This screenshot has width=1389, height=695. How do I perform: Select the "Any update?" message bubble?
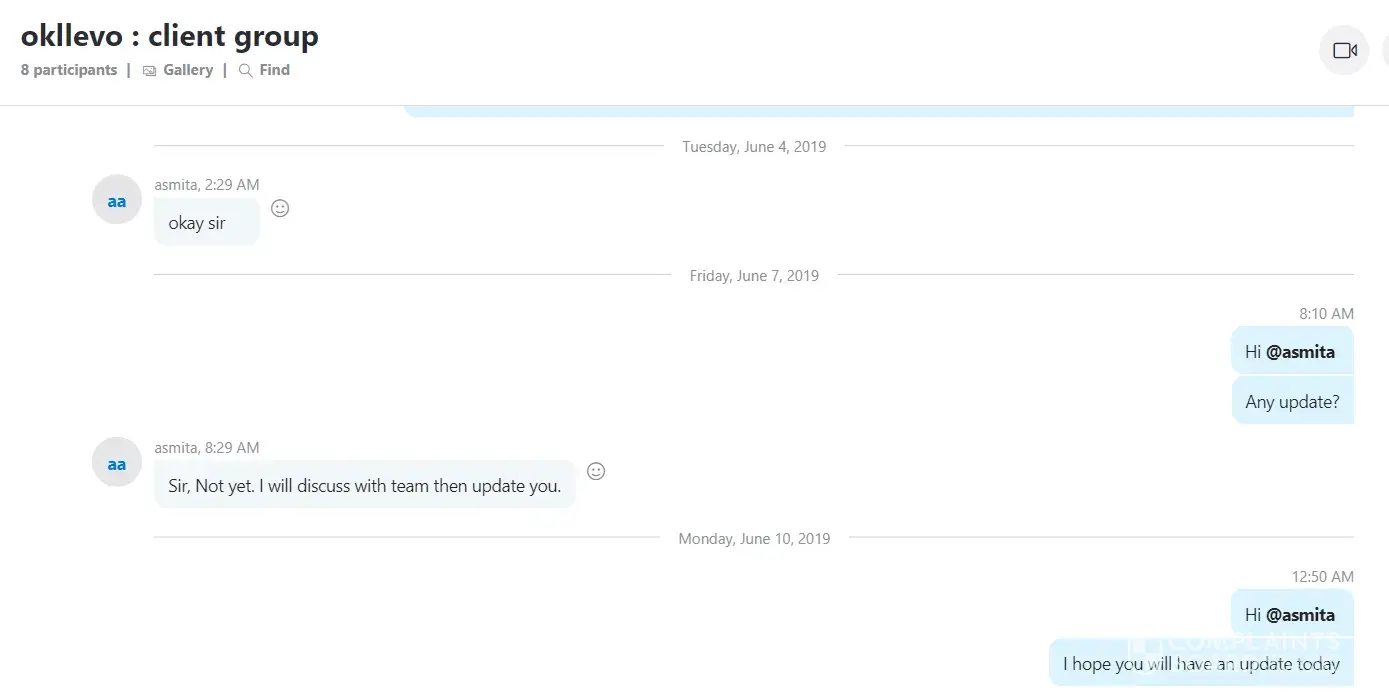(x=1292, y=402)
